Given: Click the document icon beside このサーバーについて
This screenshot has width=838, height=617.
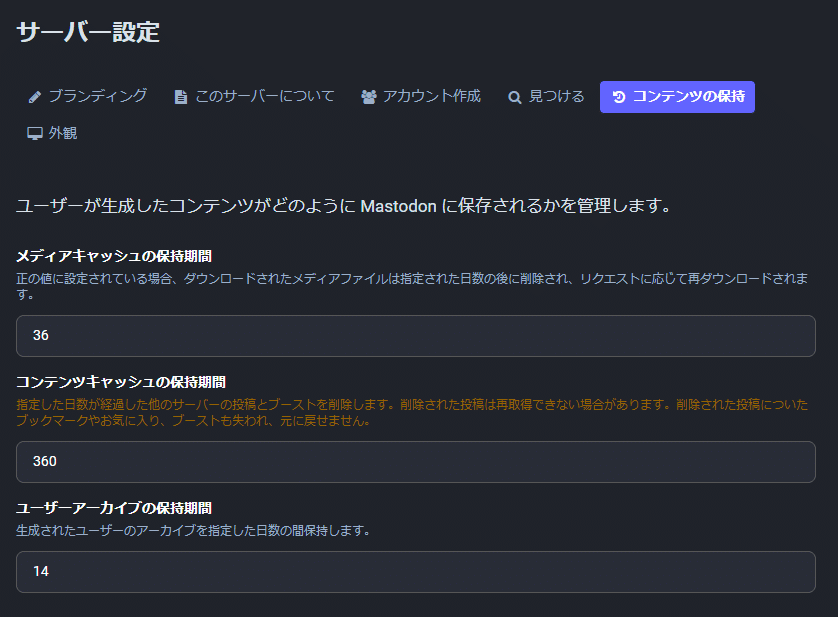Looking at the screenshot, I should pyautogui.click(x=181, y=97).
